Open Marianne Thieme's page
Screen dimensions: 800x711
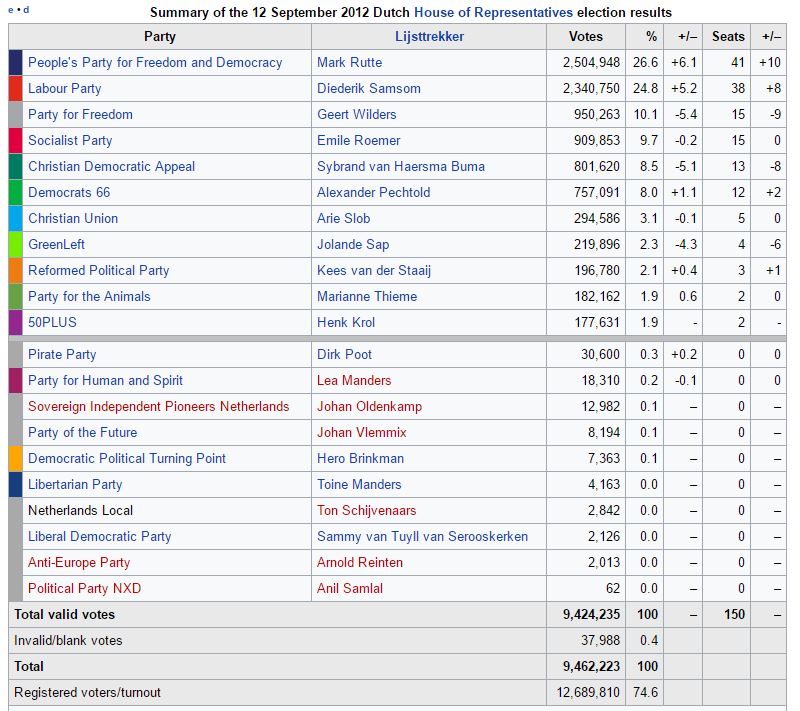pos(367,297)
